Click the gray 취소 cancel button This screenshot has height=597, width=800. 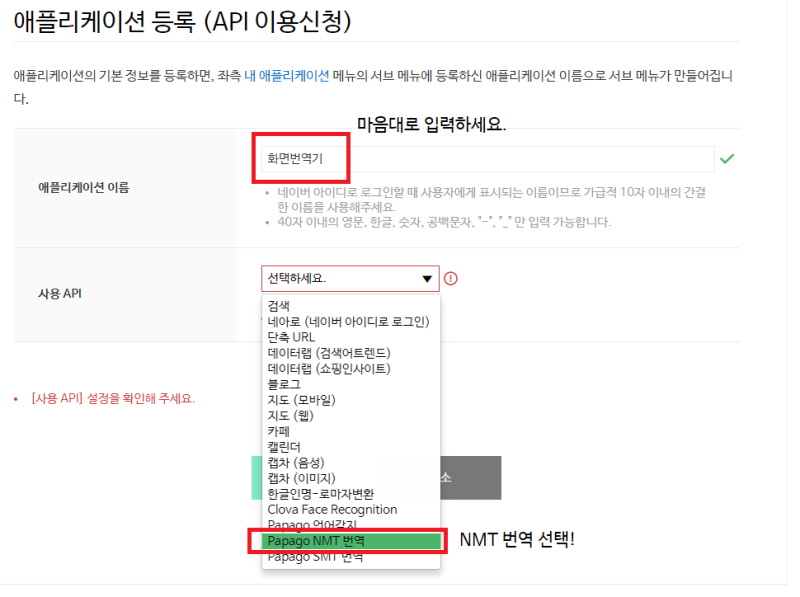[470, 478]
